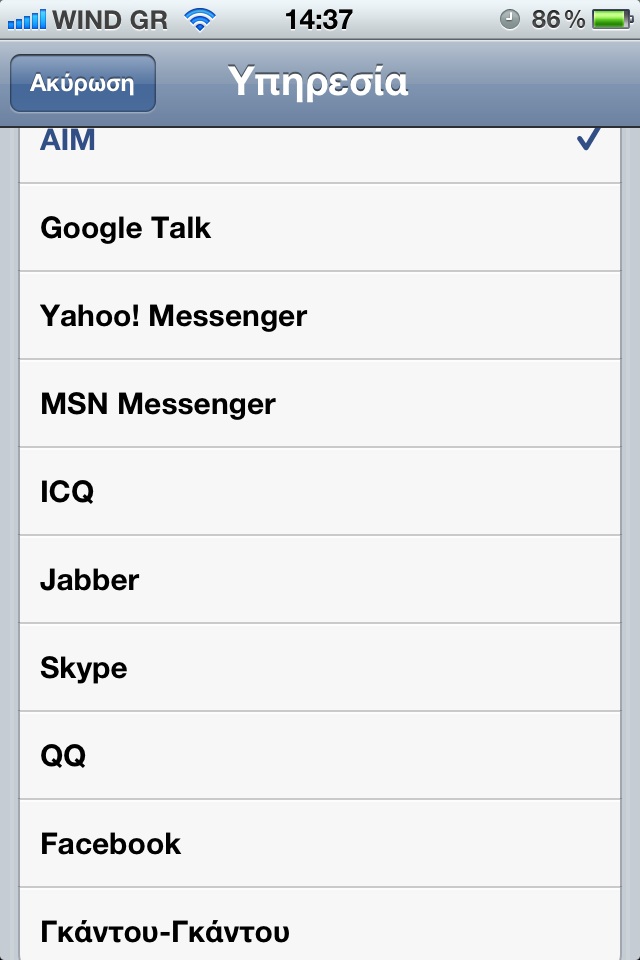This screenshot has height=960, width=640.
Task: Choose ICQ from the service list
Action: point(320,492)
